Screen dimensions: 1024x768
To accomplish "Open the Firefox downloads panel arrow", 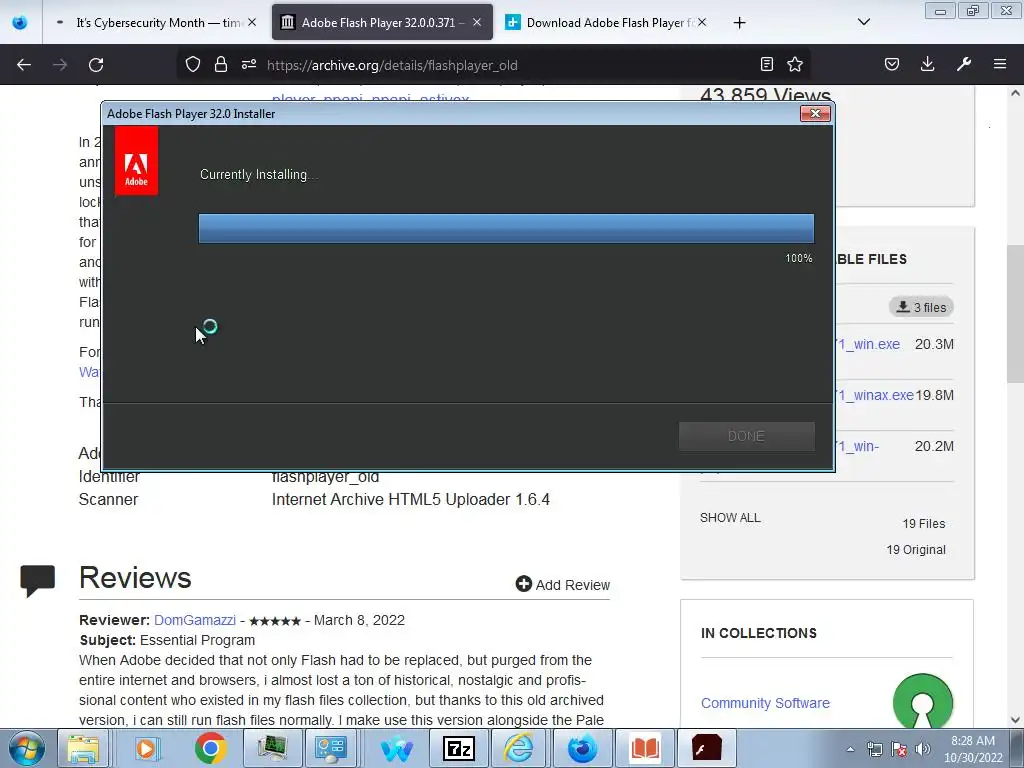I will (x=927, y=64).
